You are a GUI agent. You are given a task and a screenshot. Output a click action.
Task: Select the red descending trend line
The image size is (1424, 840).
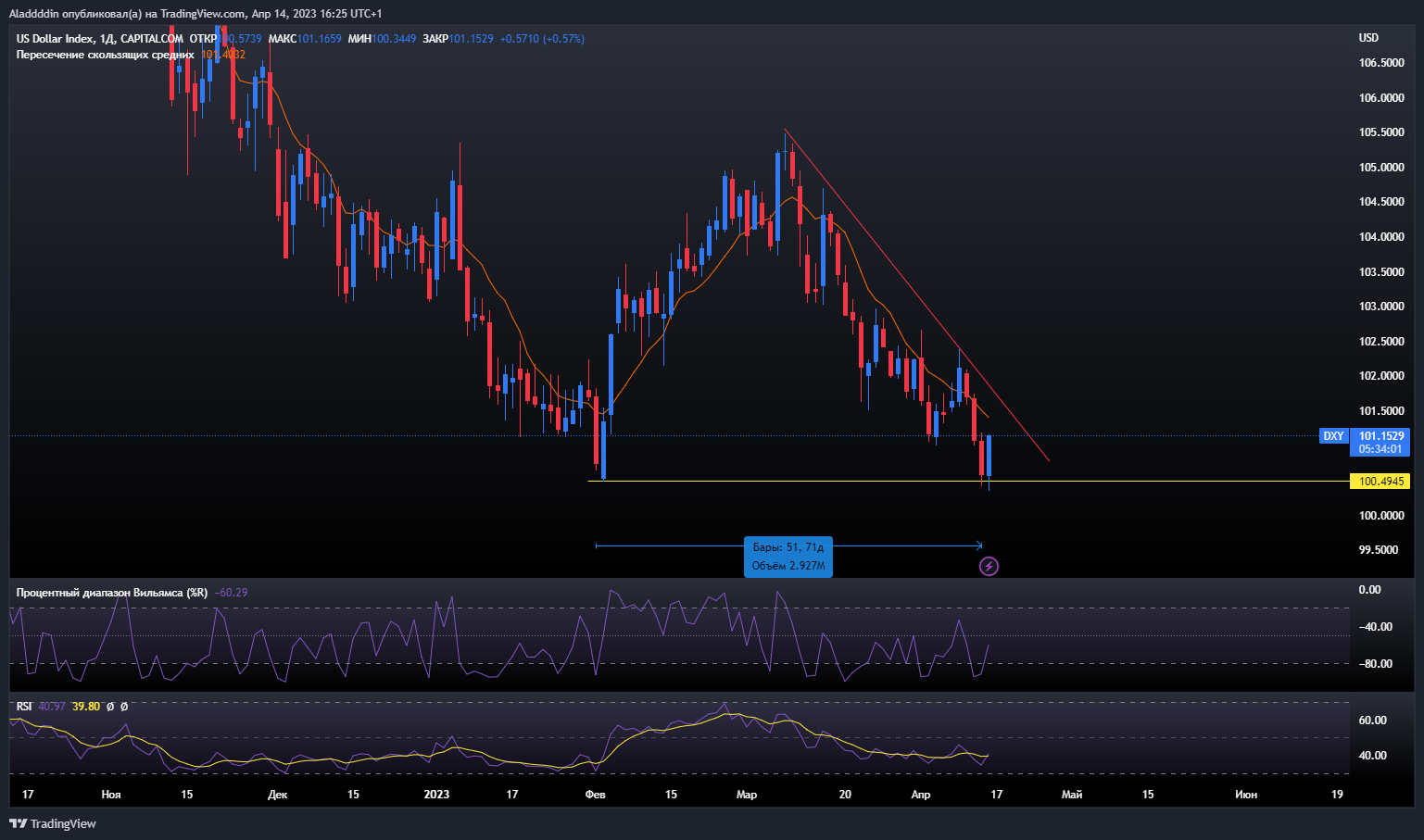click(x=917, y=295)
